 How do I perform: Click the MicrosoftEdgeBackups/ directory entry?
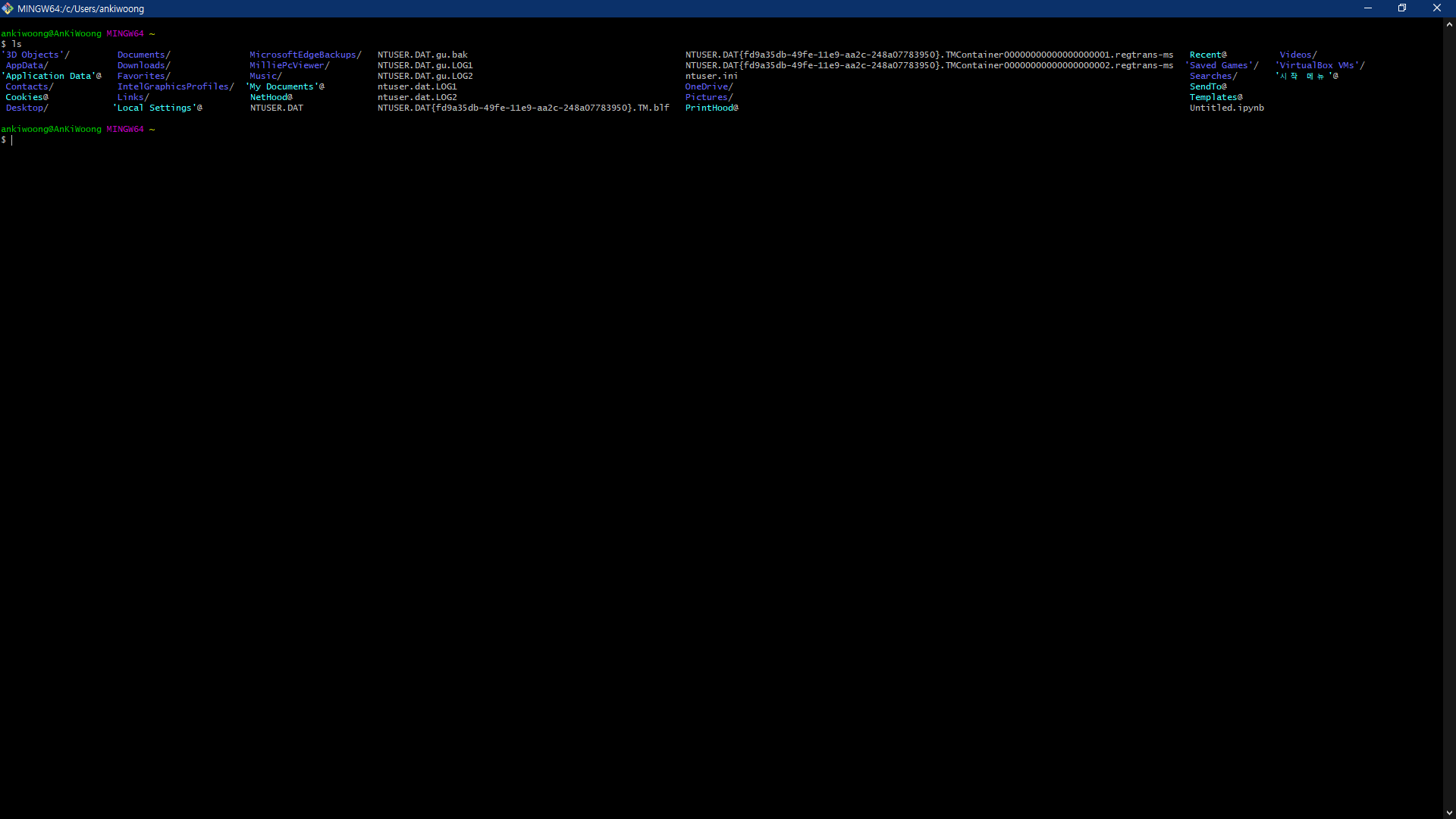tap(305, 55)
